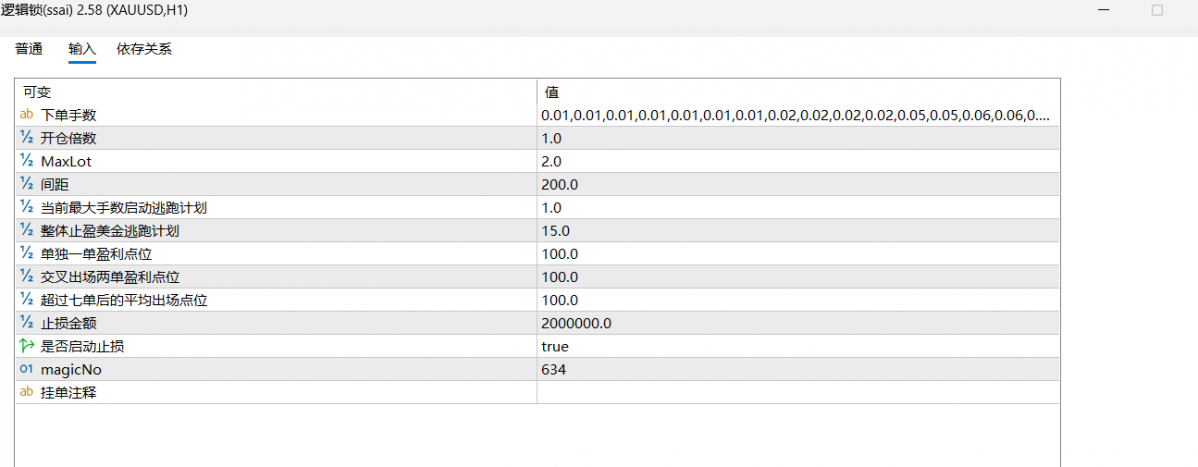Click the icon beside 交叉出场两单盈利点位
Viewport: 1198px width, 467px height.
click(x=26, y=277)
